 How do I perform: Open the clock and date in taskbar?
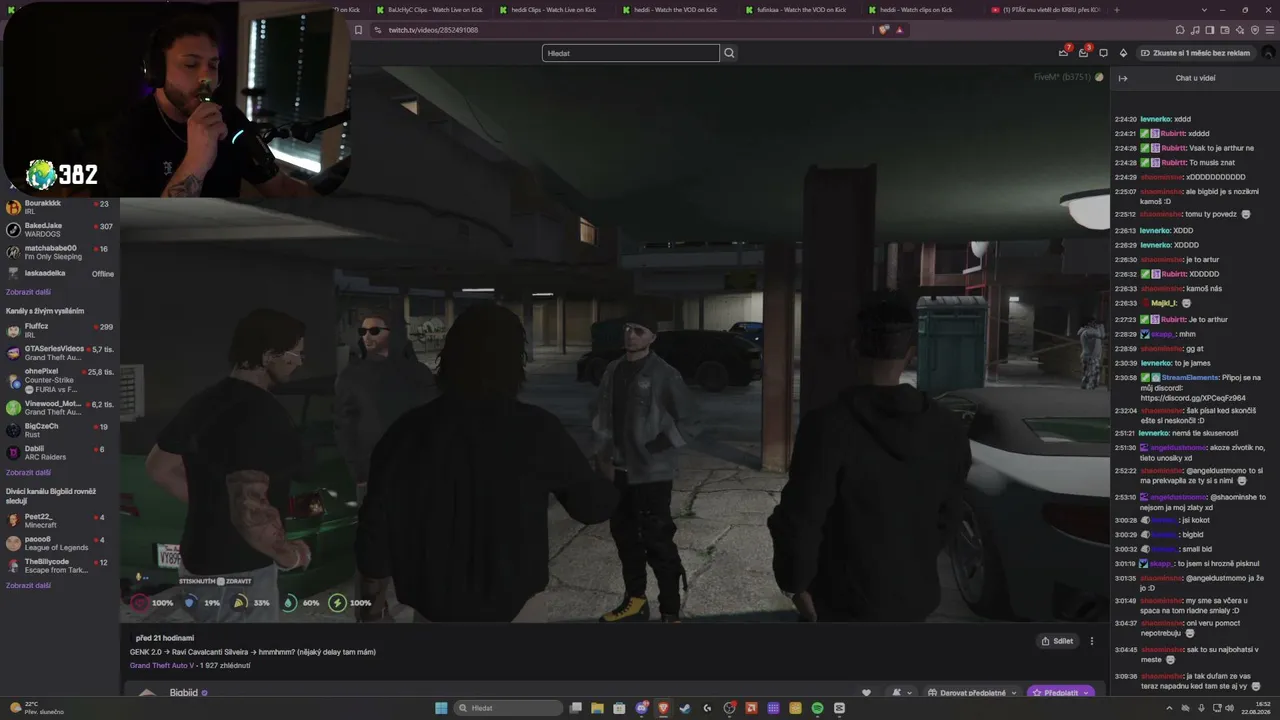tap(1257, 708)
